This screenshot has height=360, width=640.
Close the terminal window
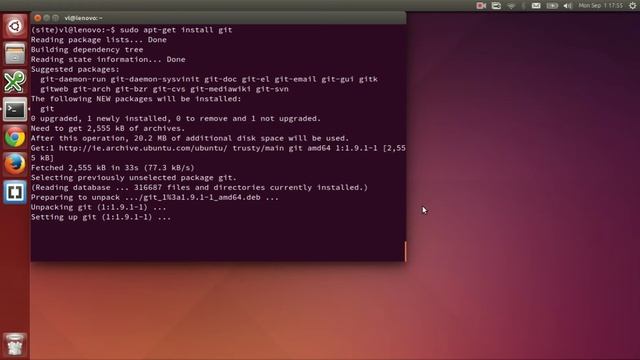click(38, 18)
